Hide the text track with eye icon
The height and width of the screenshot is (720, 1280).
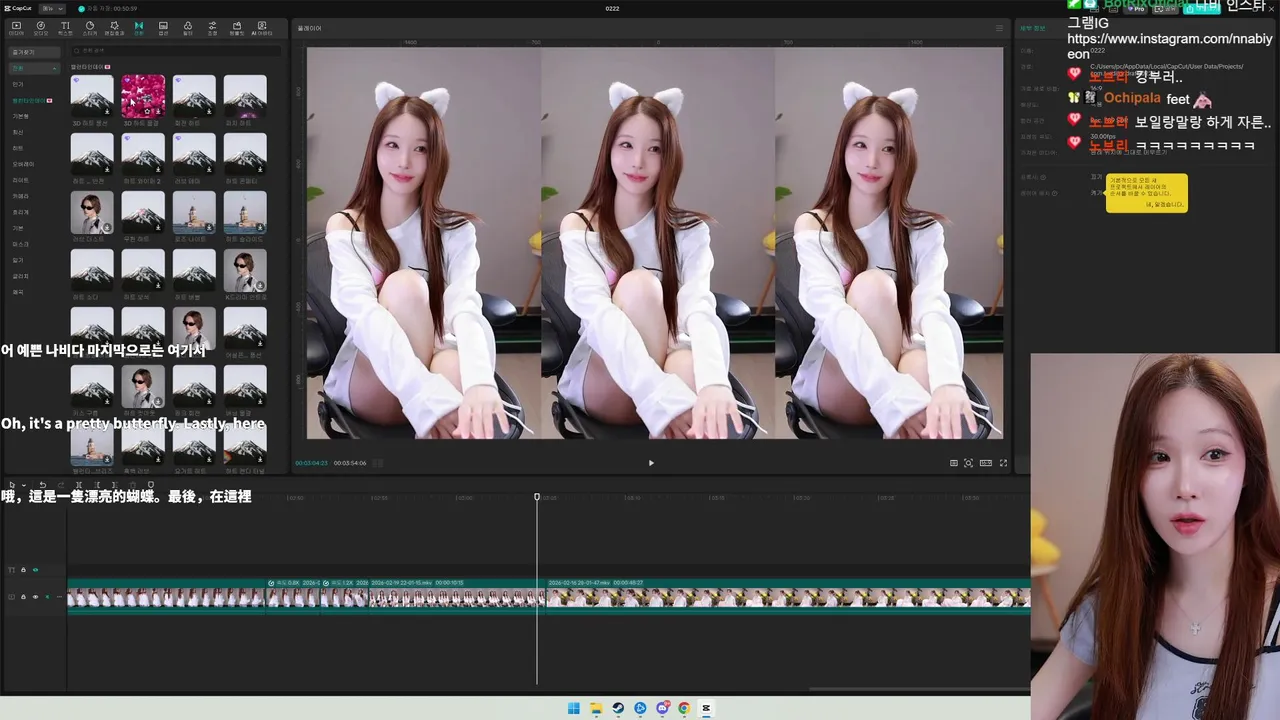point(35,570)
